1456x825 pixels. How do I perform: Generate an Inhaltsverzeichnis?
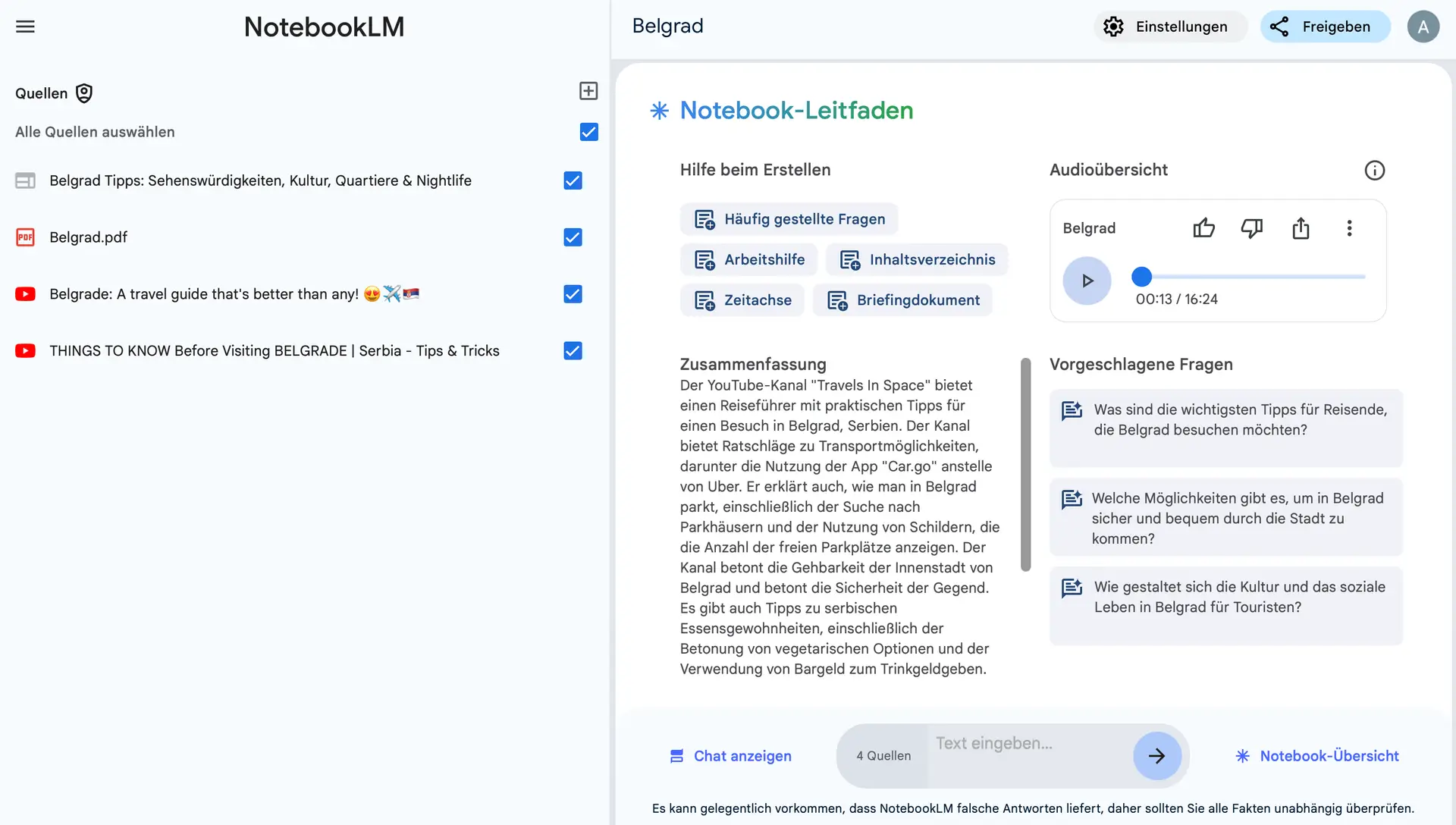tap(916, 260)
